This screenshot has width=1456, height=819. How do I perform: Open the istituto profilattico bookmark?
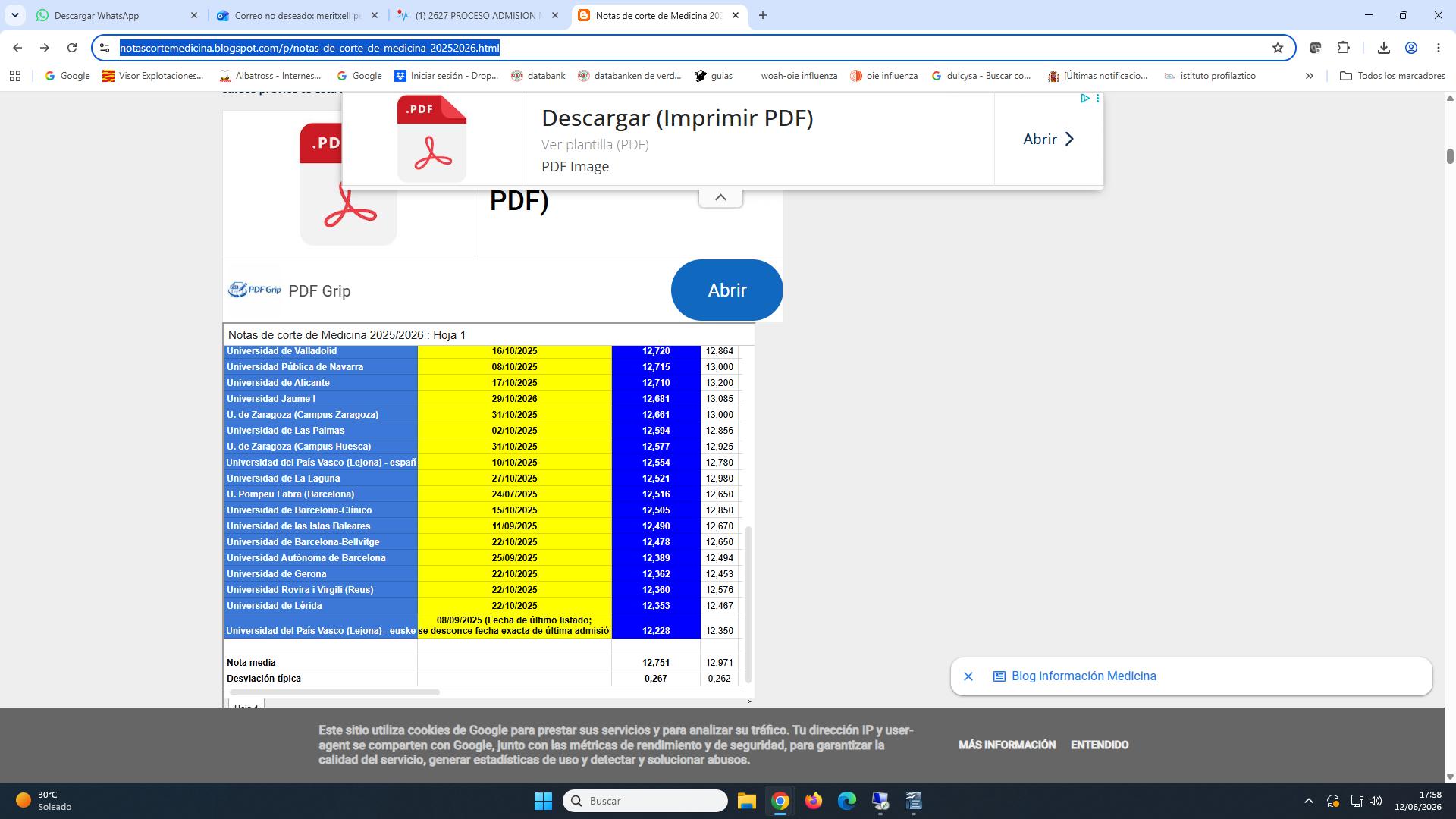coord(1210,76)
